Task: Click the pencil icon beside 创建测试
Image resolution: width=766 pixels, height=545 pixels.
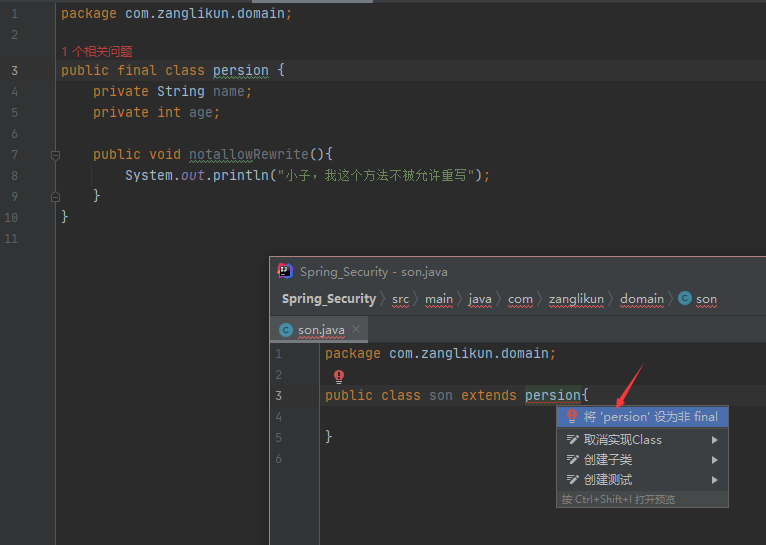Action: tap(573, 480)
